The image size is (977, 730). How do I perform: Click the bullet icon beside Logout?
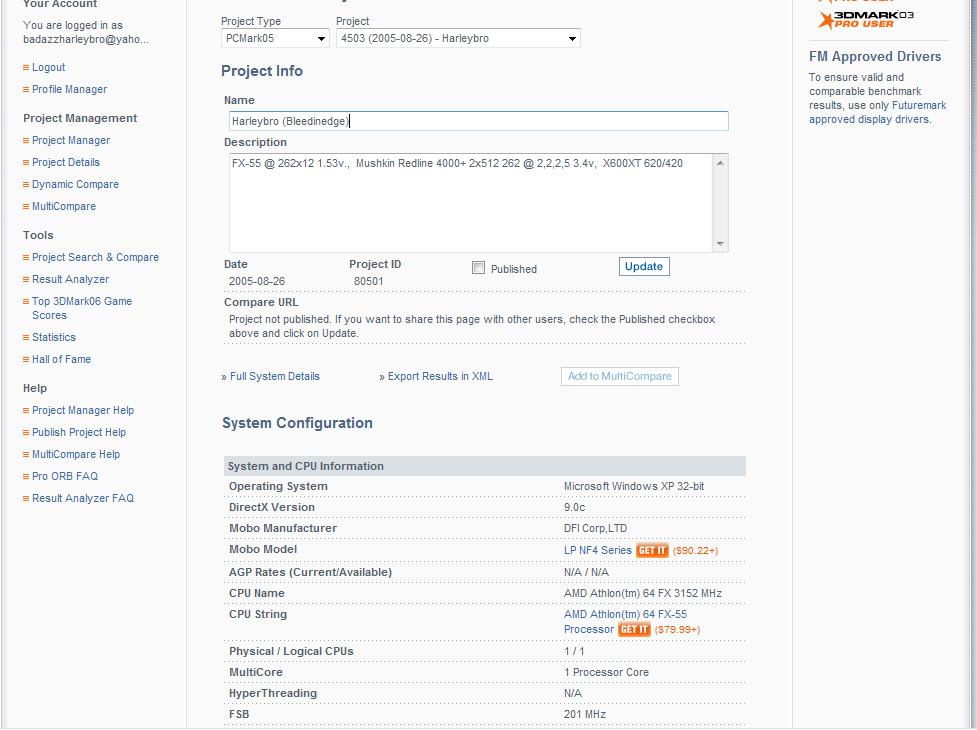coord(26,67)
